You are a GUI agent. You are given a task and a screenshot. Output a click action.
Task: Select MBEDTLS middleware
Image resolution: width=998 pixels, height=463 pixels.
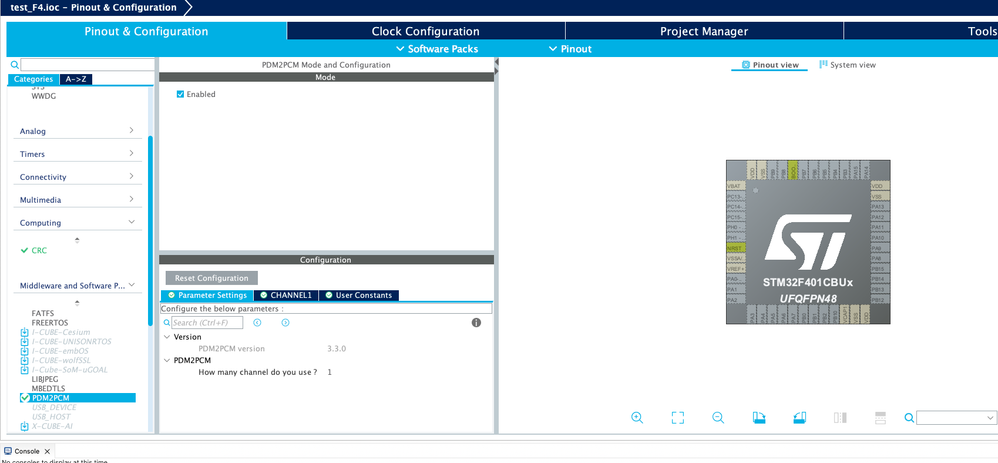48,388
